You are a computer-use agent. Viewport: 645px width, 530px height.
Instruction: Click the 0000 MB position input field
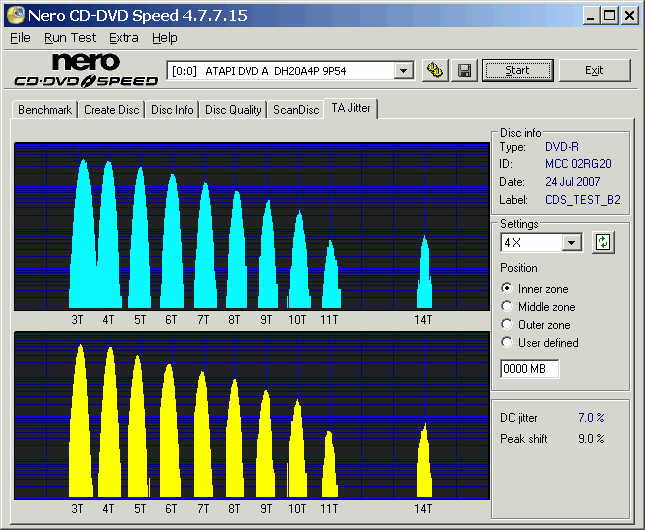529,368
